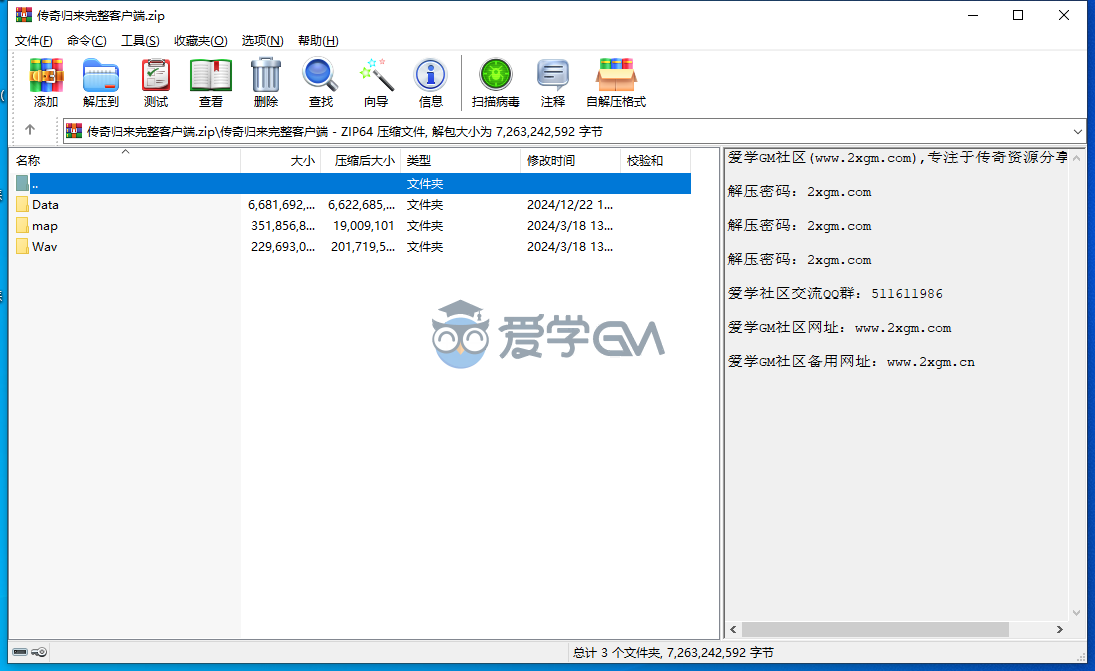The width and height of the screenshot is (1095, 671).
Task: Sort by 校验和 column header
Action: tap(656, 161)
